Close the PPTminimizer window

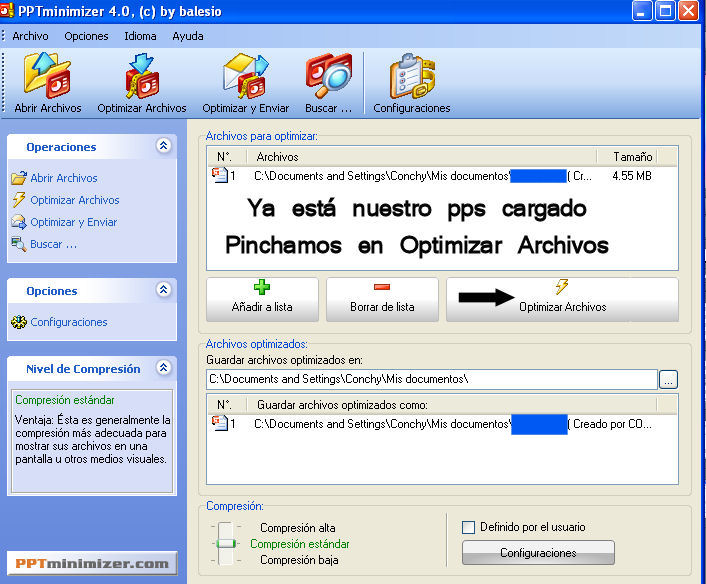[688, 11]
